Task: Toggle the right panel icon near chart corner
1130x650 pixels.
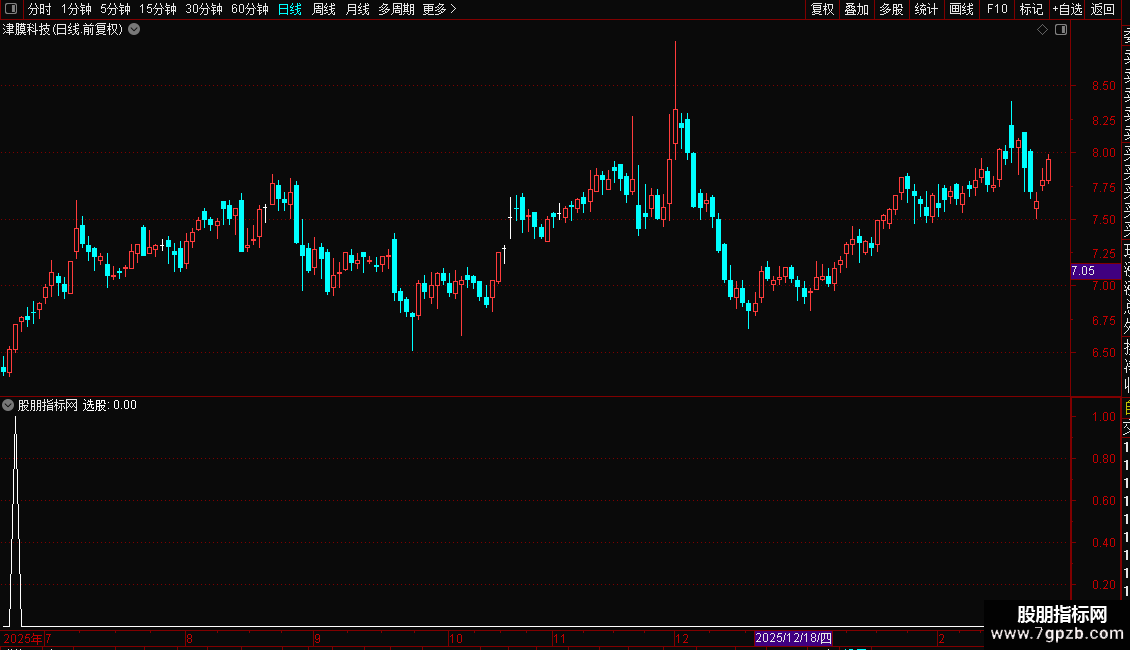Action: point(1061,30)
